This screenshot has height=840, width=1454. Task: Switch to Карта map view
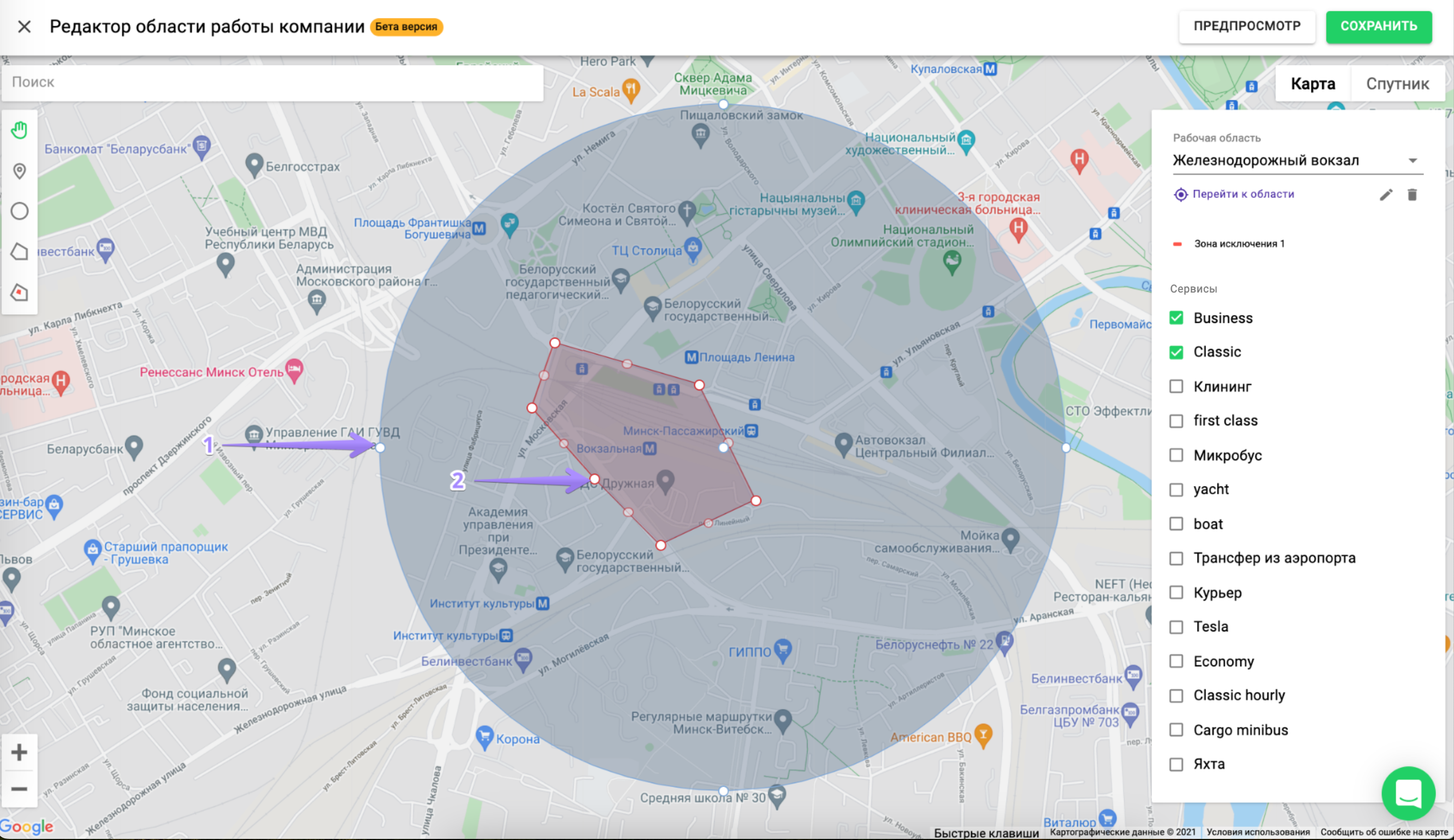1313,84
